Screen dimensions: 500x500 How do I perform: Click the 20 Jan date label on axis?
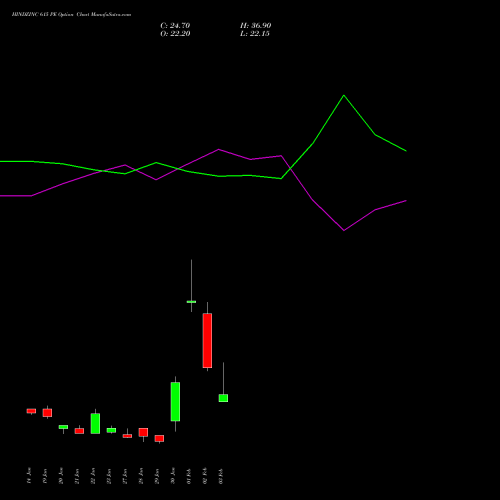tap(61, 476)
